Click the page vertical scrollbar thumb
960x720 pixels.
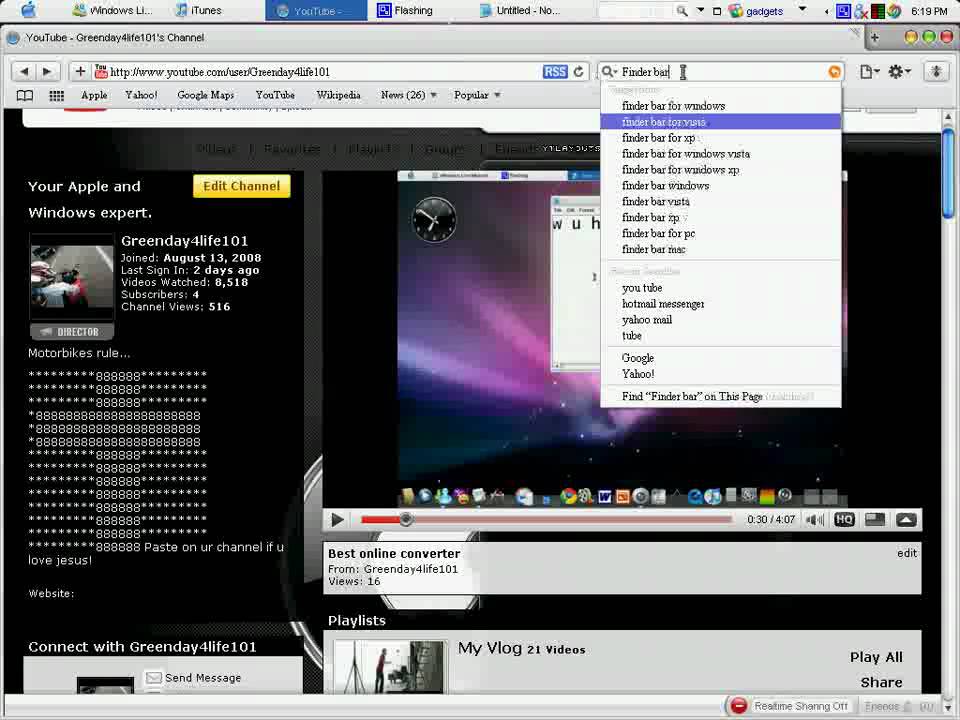point(948,173)
